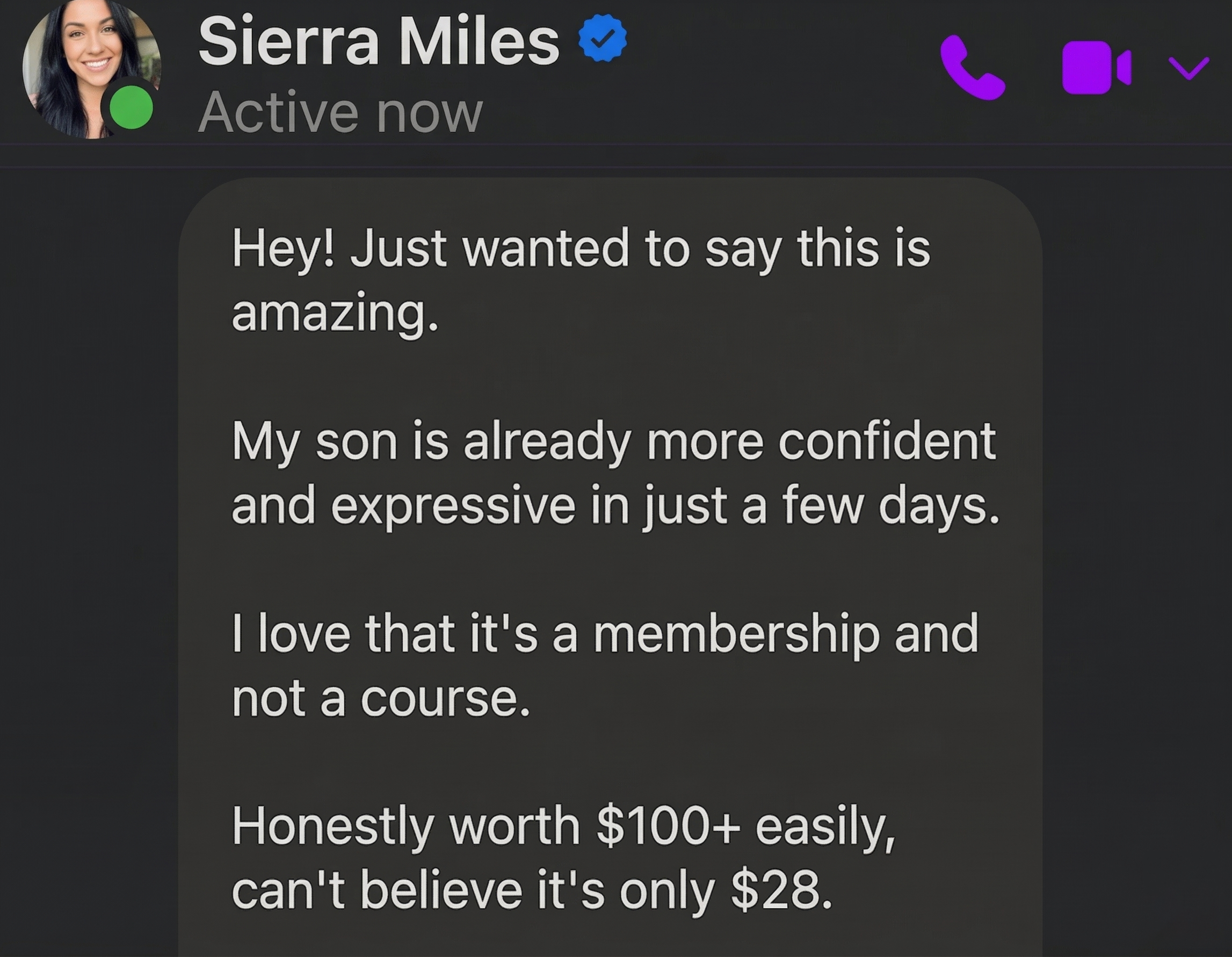The width and height of the screenshot is (1232, 957).
Task: Click the green active status dot
Action: coord(131,107)
